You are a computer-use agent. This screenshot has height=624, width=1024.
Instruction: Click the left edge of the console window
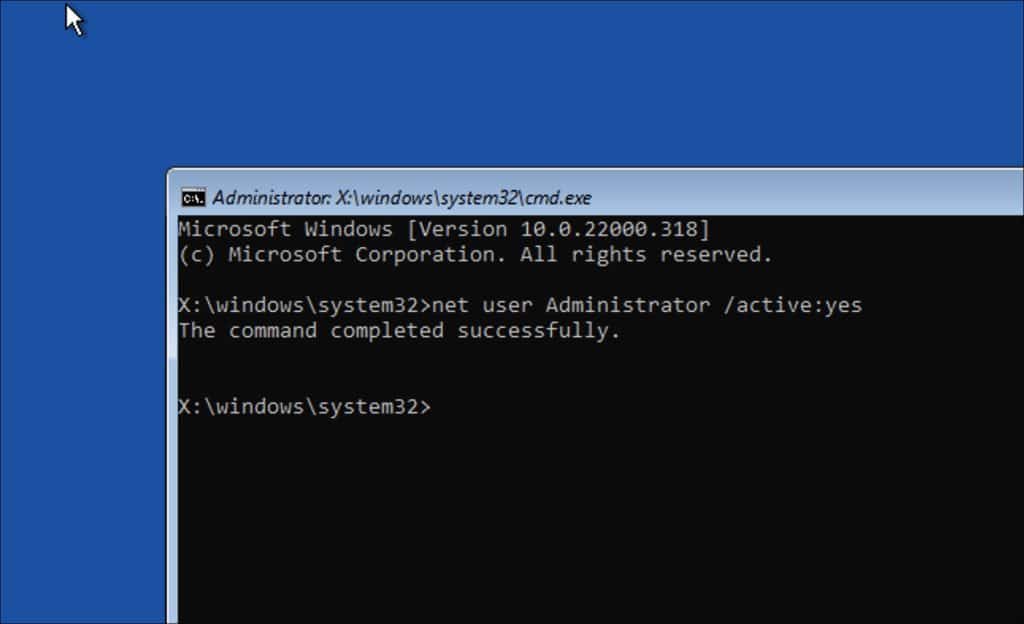(172, 400)
